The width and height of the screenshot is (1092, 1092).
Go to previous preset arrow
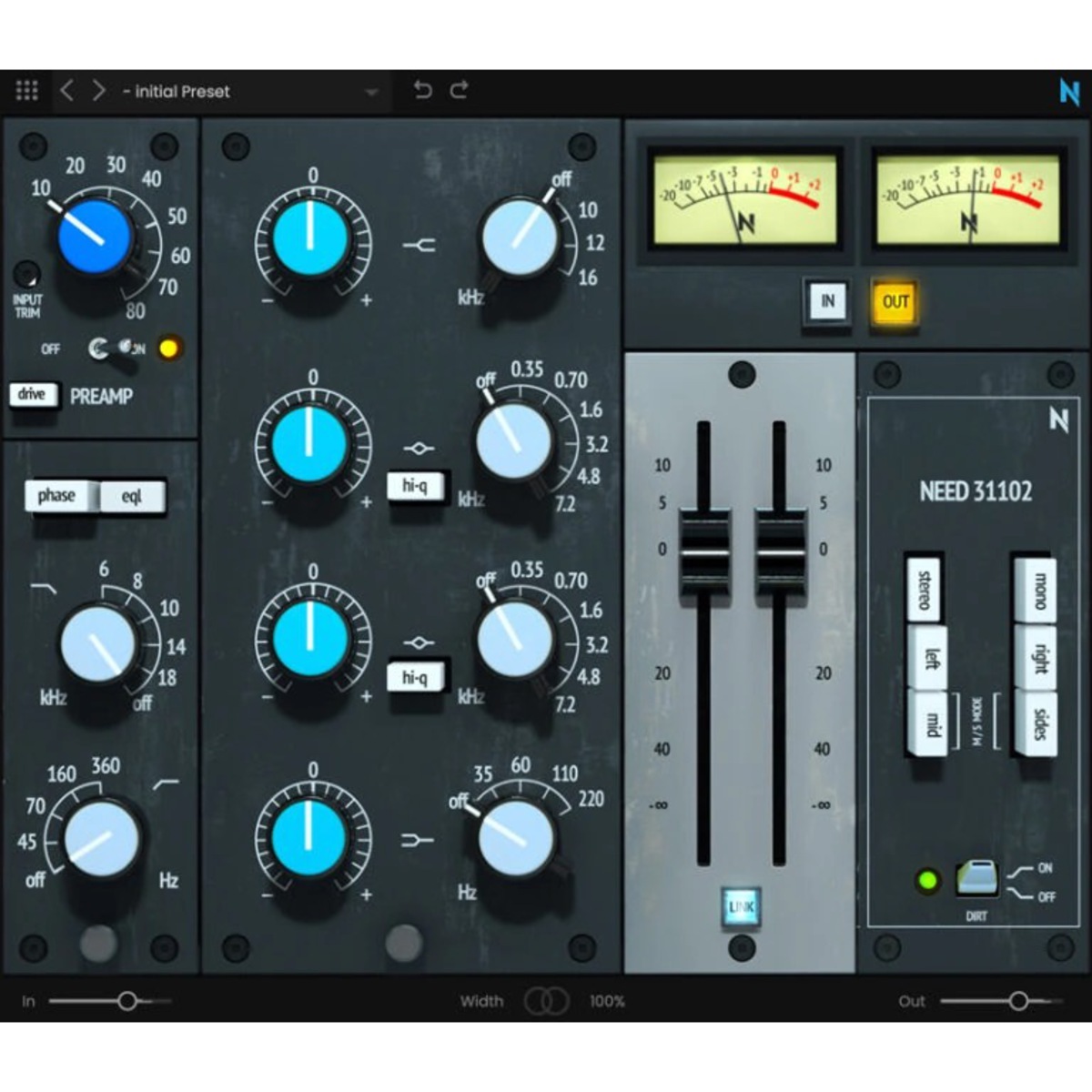[66, 91]
